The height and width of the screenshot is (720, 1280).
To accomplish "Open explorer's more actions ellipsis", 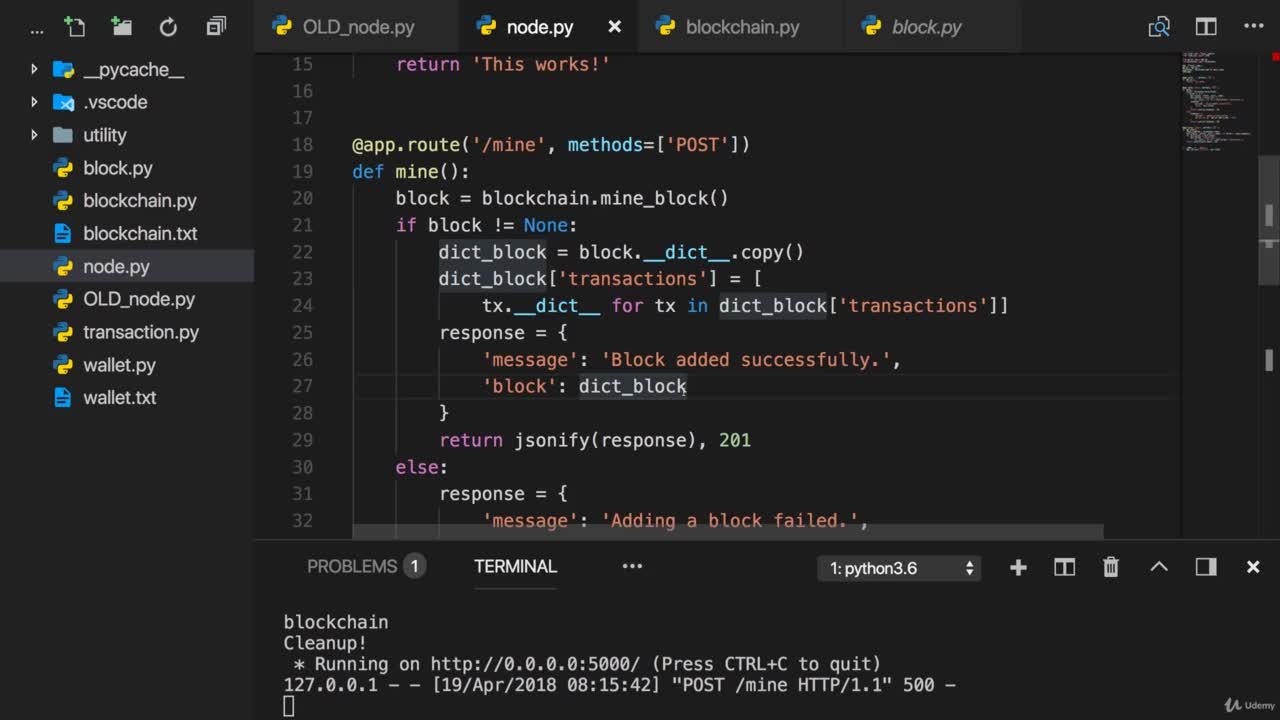I will pos(38,29).
